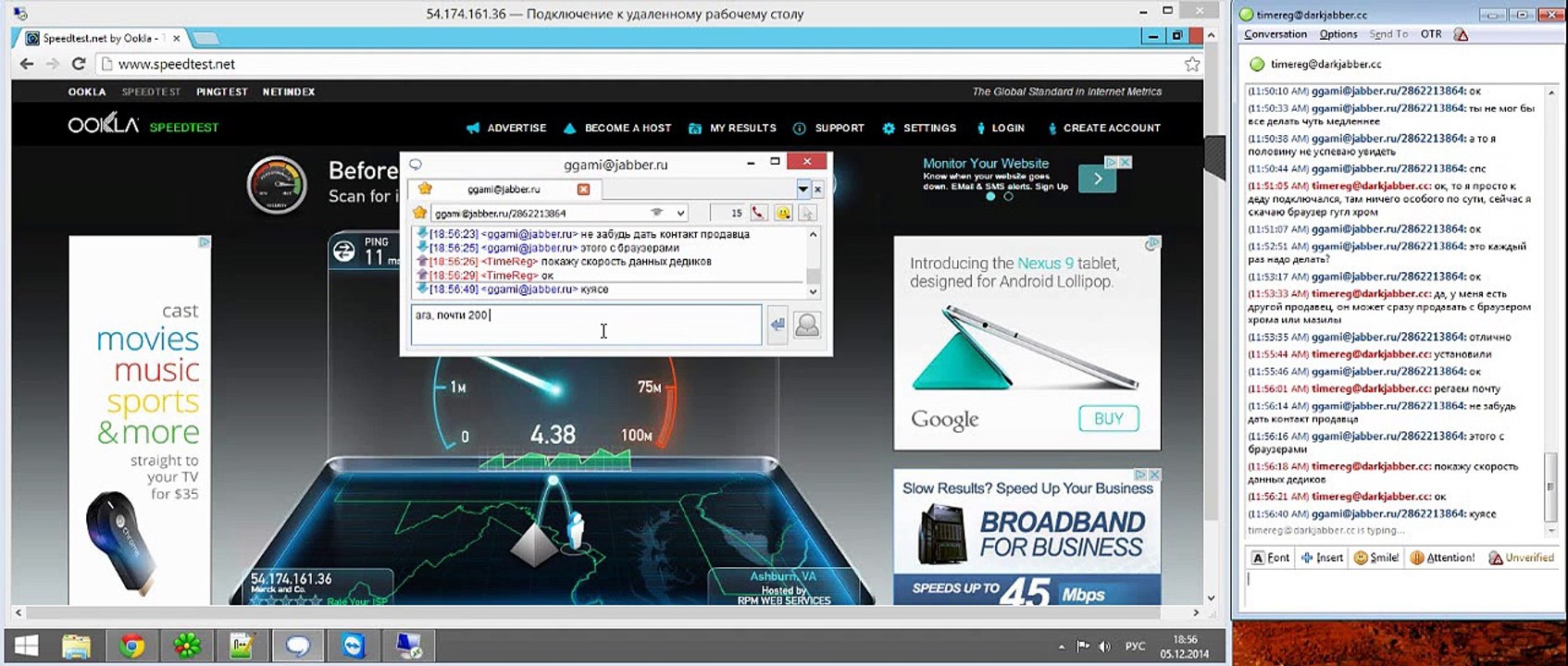1568x666 pixels.
Task: Click the Attention! button in Pidgin
Action: pos(1442,558)
